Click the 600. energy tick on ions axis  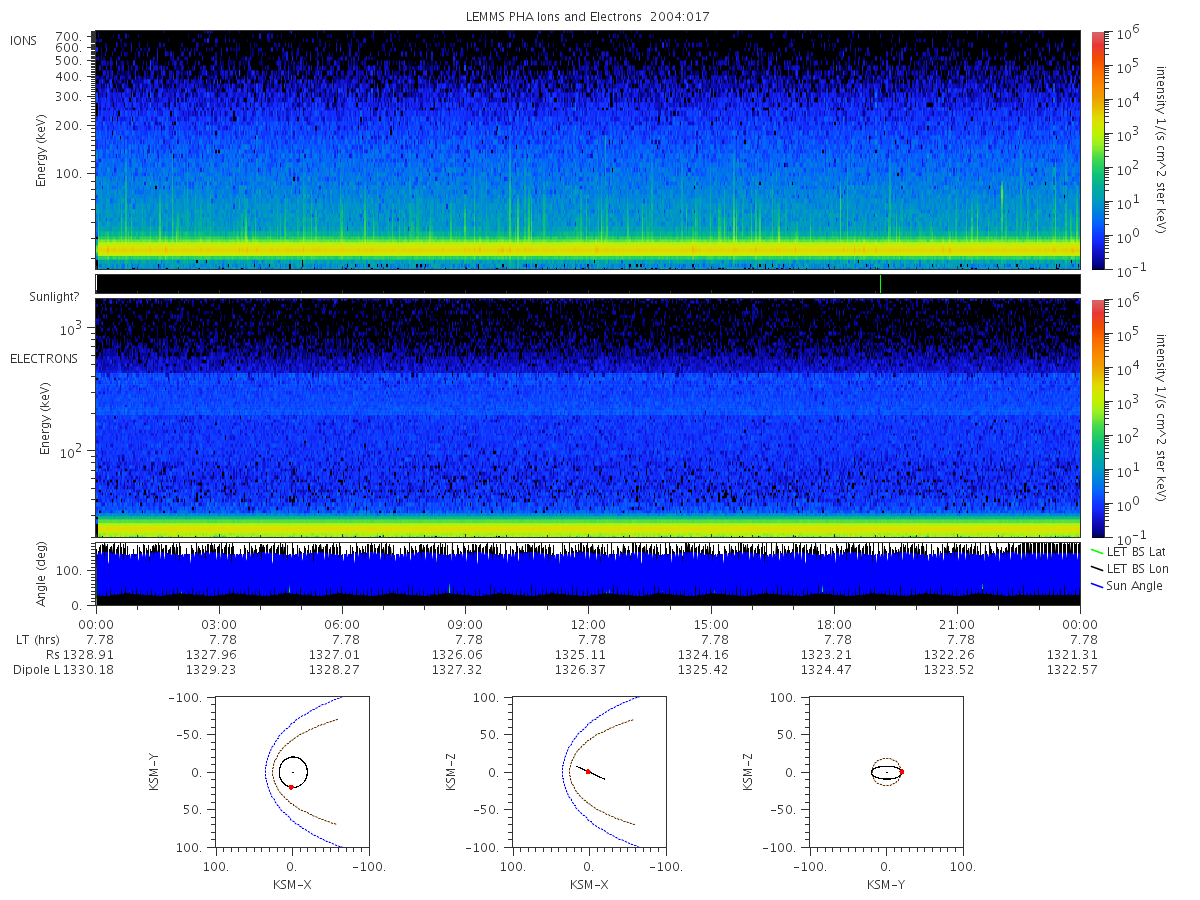click(68, 47)
